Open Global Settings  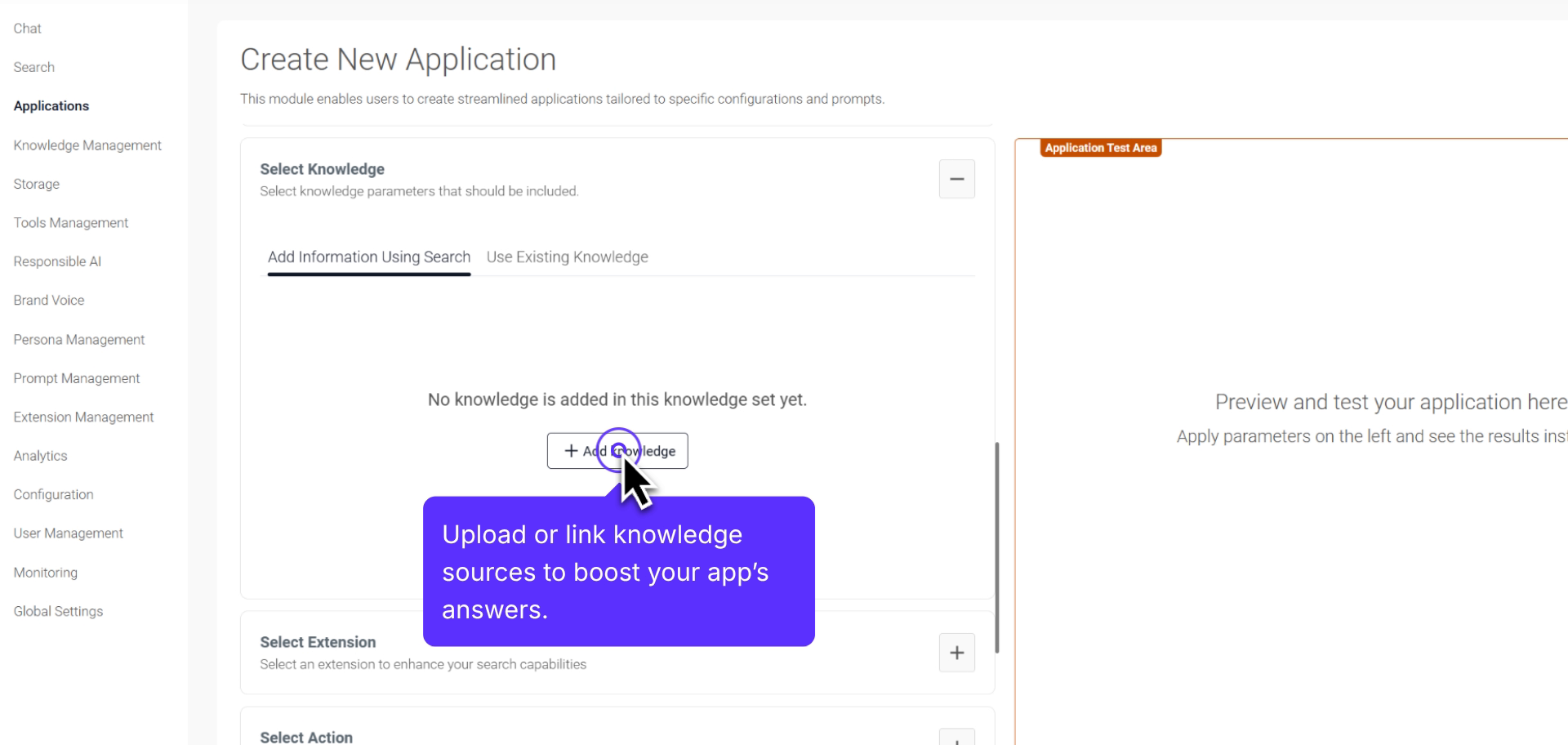[x=58, y=610]
